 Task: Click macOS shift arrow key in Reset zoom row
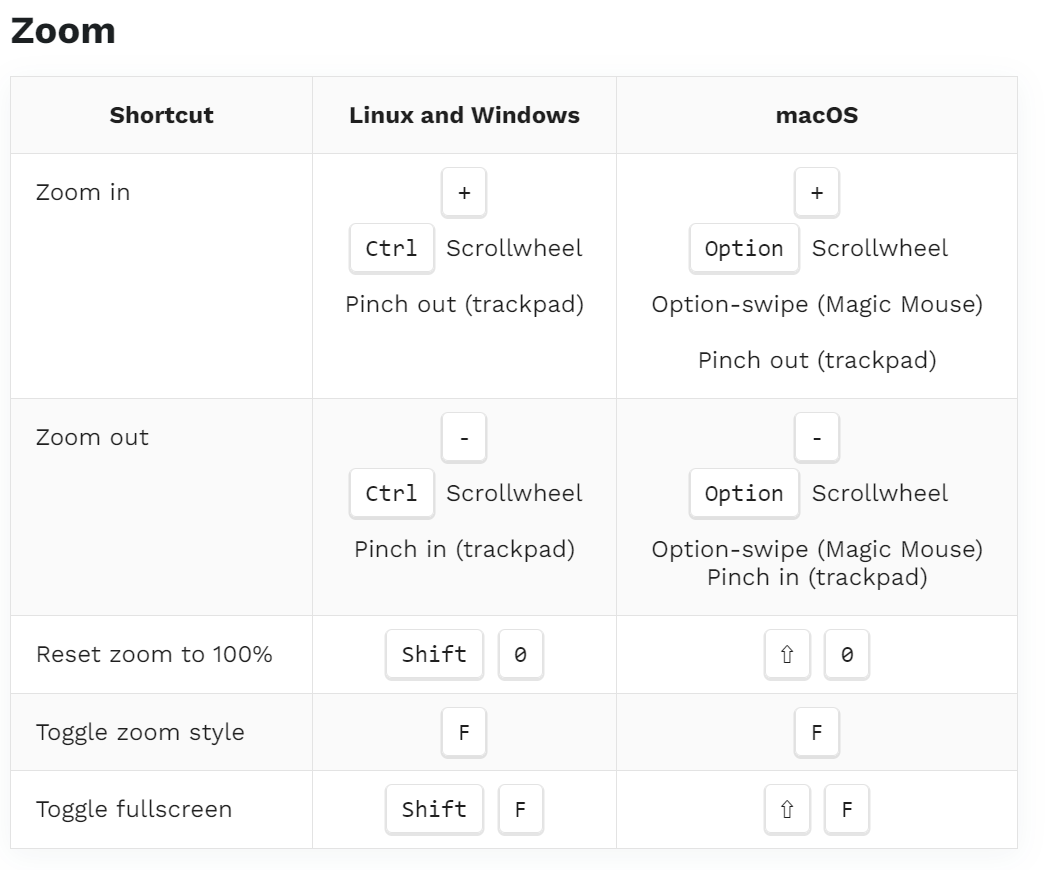[x=787, y=655]
